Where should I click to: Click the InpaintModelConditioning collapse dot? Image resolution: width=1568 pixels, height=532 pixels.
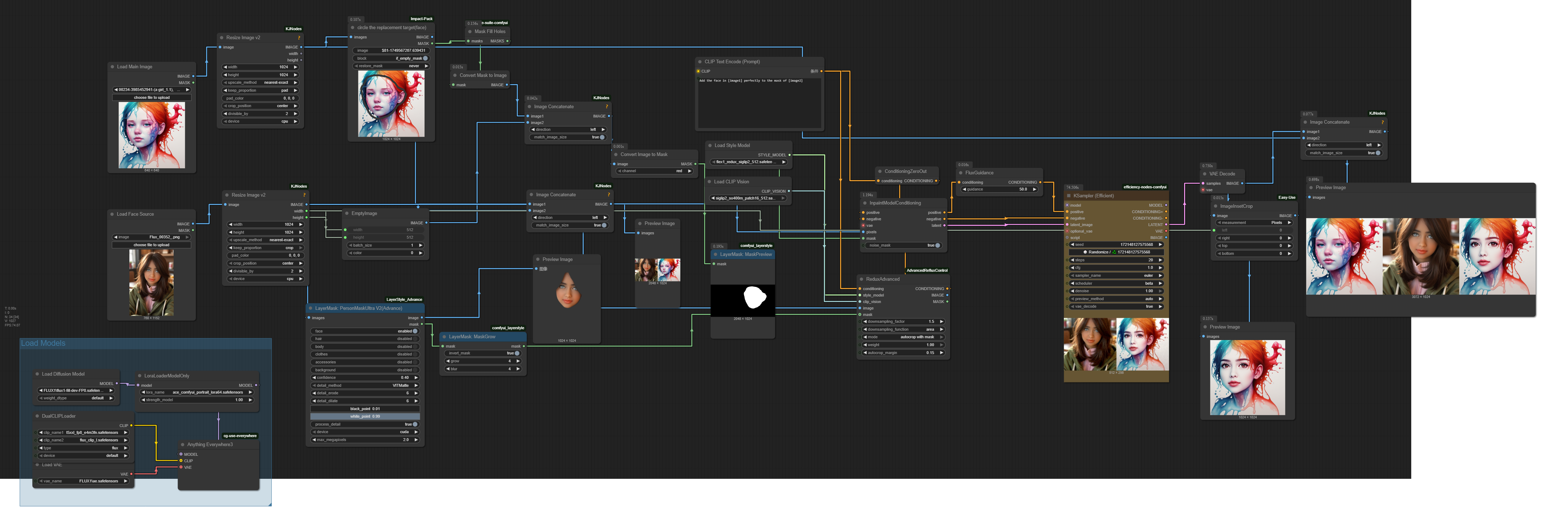point(865,203)
